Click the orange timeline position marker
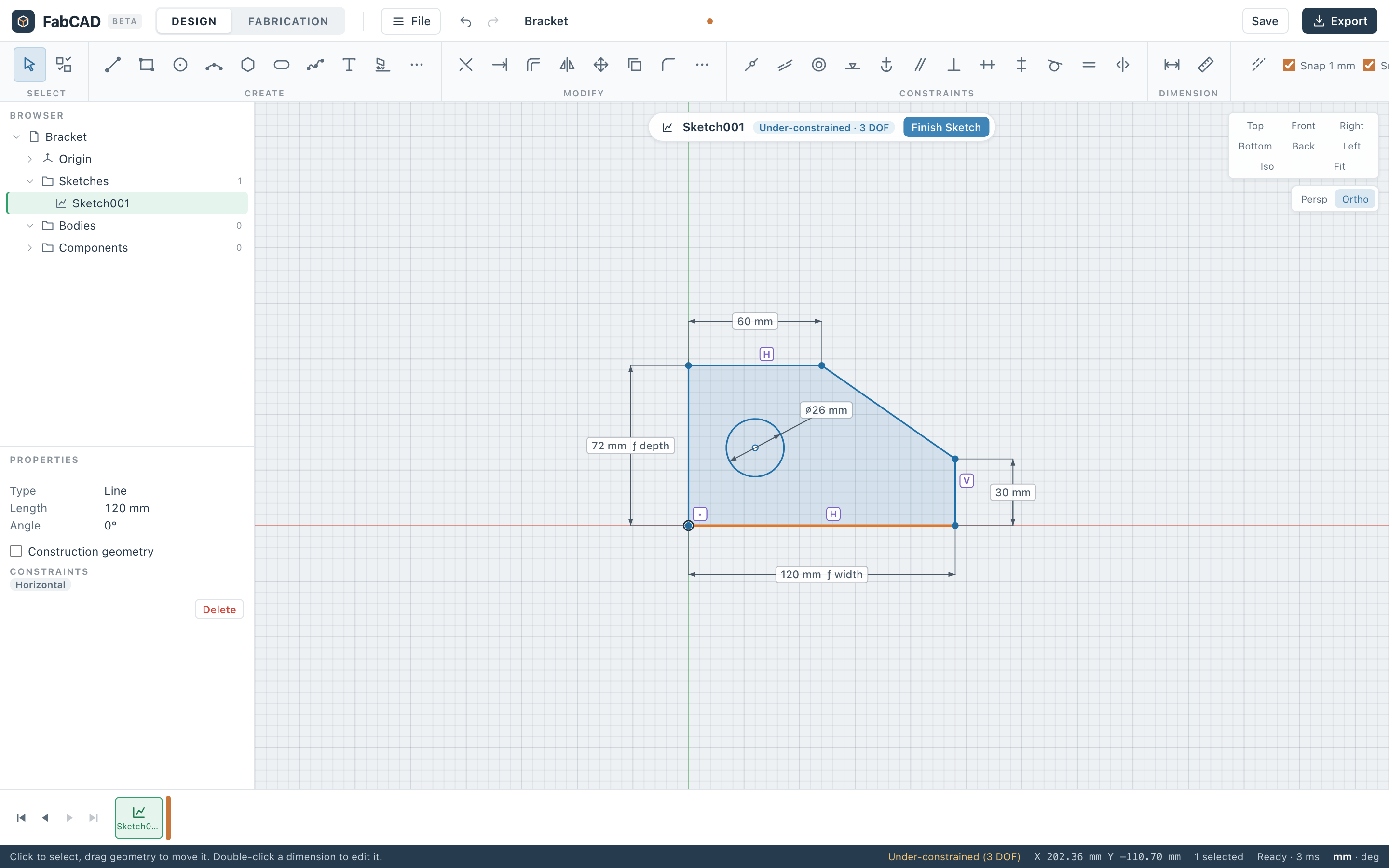 pos(168,817)
